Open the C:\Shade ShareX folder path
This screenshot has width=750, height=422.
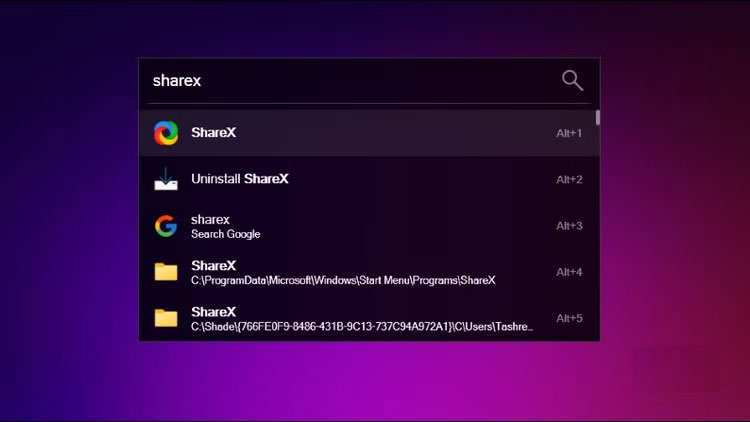click(x=369, y=318)
